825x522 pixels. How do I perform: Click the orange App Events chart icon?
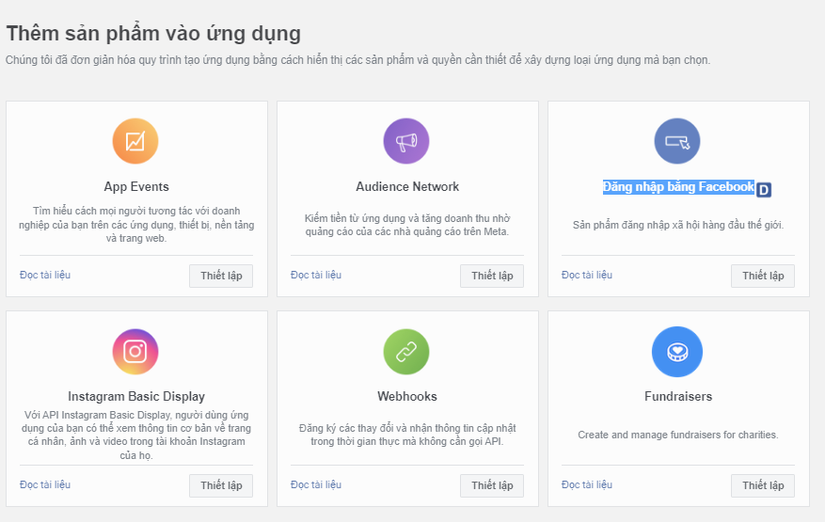pos(135,141)
